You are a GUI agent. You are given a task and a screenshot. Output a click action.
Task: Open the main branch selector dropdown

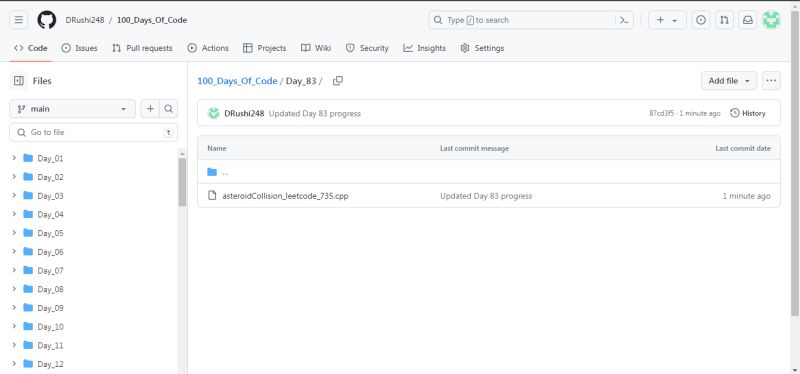pos(72,109)
